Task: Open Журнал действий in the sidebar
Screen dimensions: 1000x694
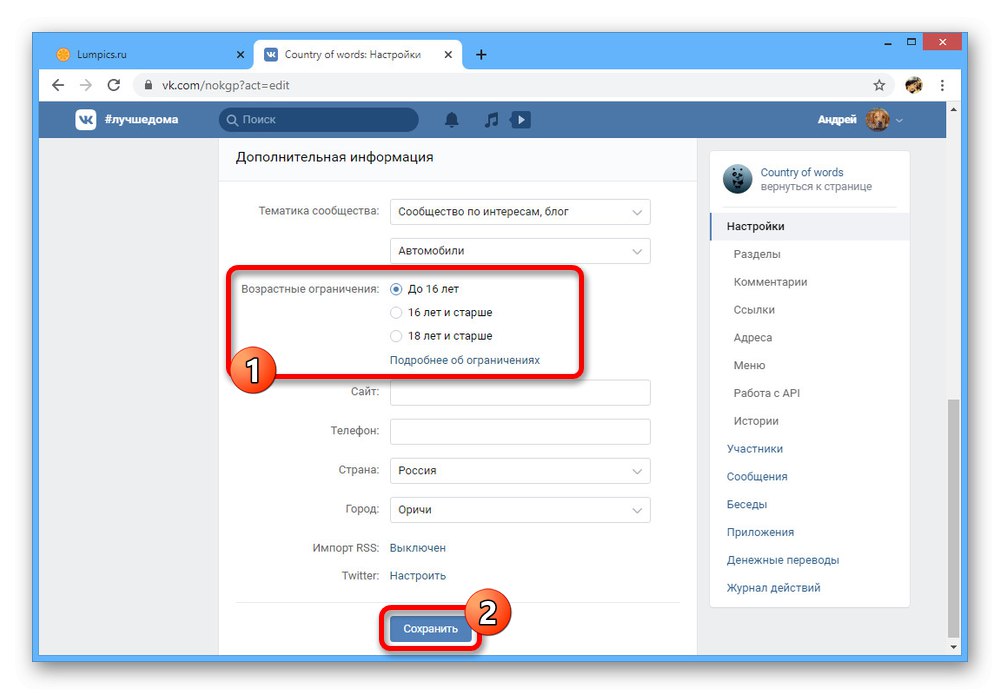Action: coord(774,587)
